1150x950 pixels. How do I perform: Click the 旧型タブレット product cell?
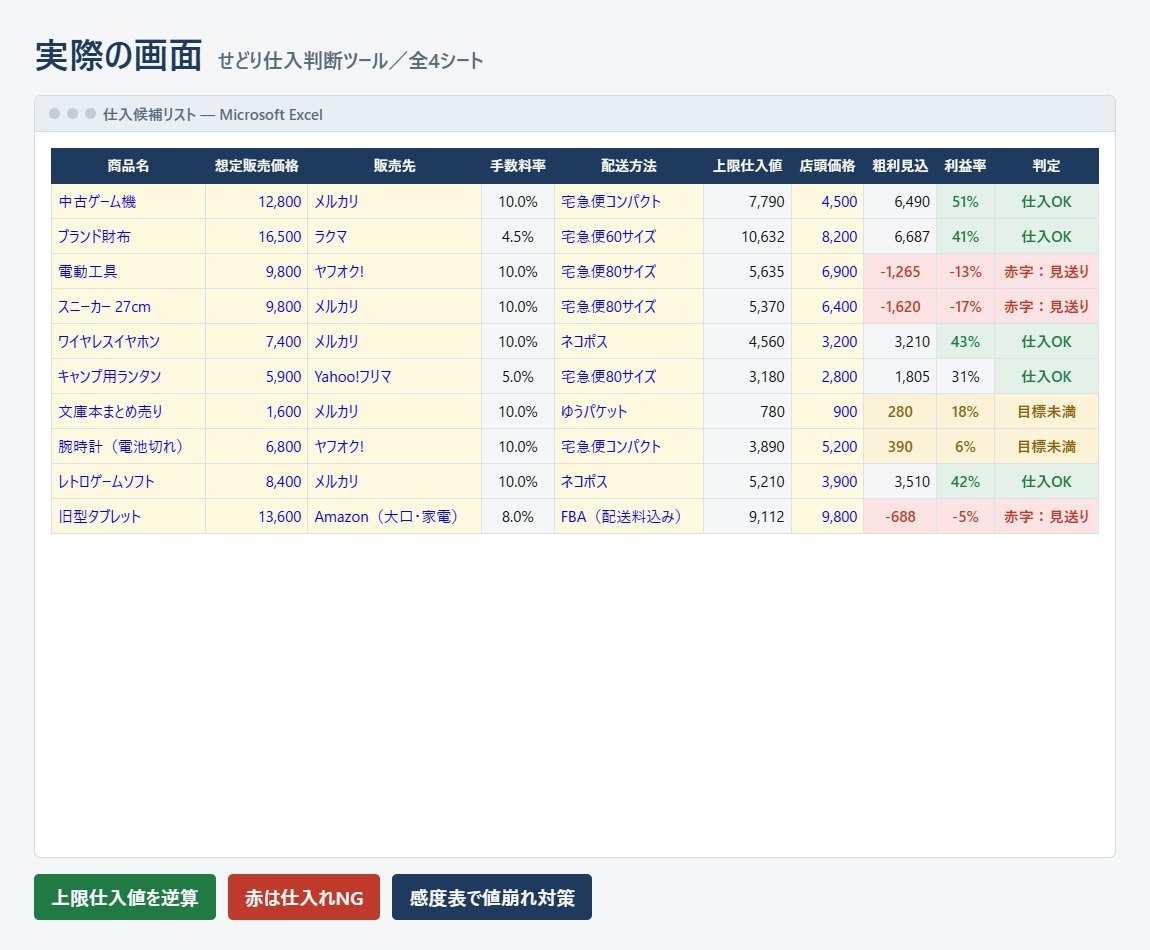click(x=128, y=516)
